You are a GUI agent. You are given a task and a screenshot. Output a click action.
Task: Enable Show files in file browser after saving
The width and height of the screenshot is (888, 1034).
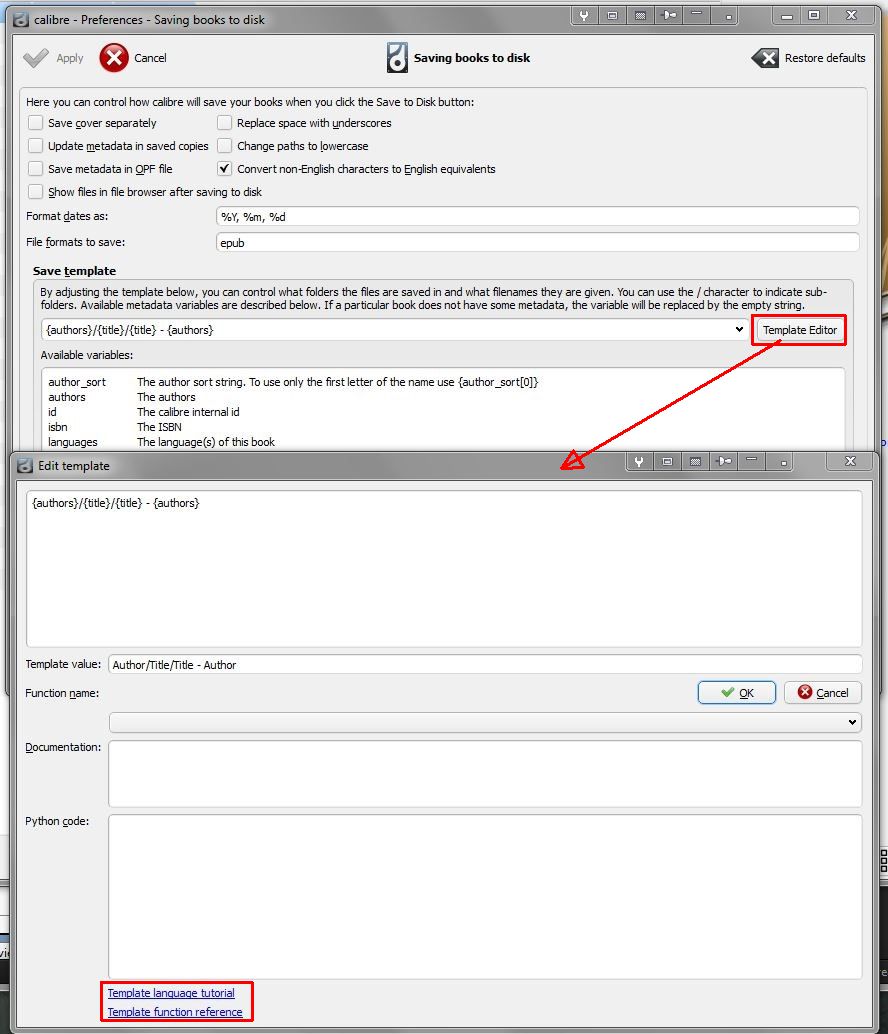tap(36, 192)
